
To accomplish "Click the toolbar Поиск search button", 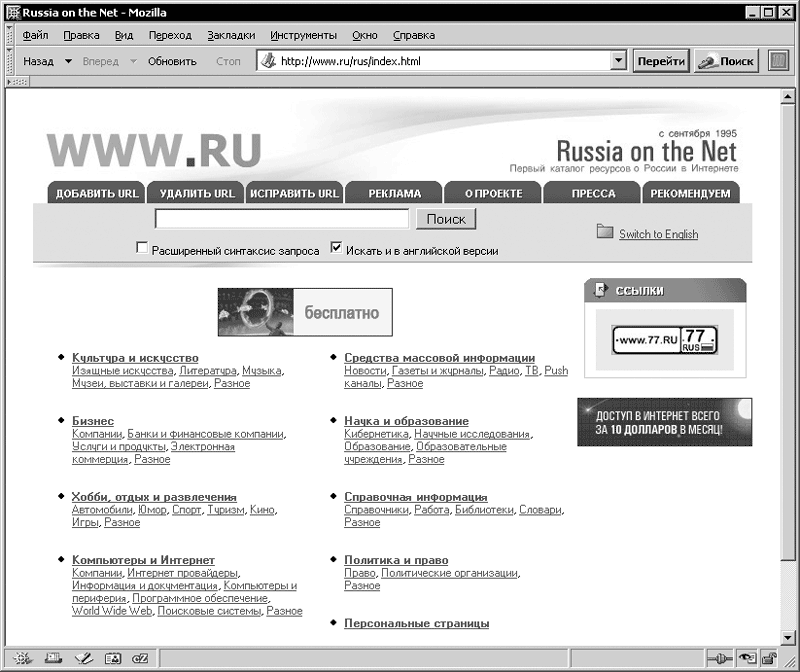I will [x=727, y=61].
